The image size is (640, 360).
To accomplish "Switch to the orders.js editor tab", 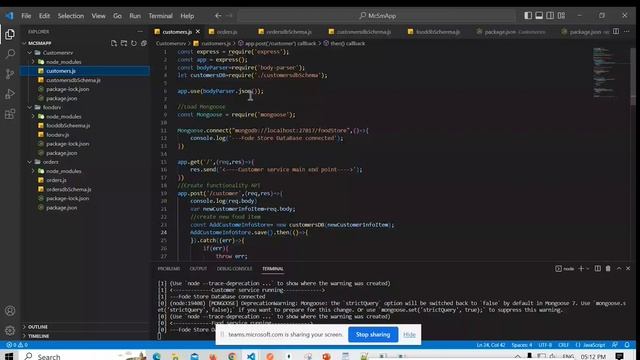I will click(227, 31).
